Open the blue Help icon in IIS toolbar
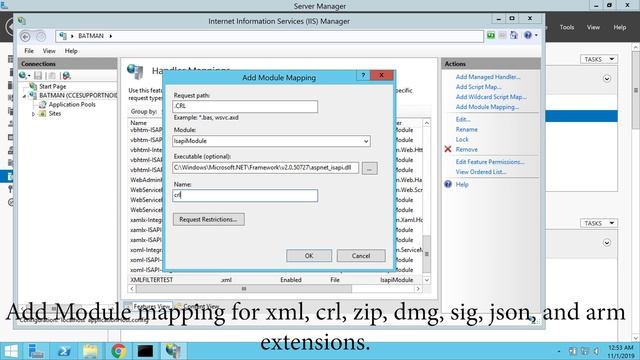 528,36
